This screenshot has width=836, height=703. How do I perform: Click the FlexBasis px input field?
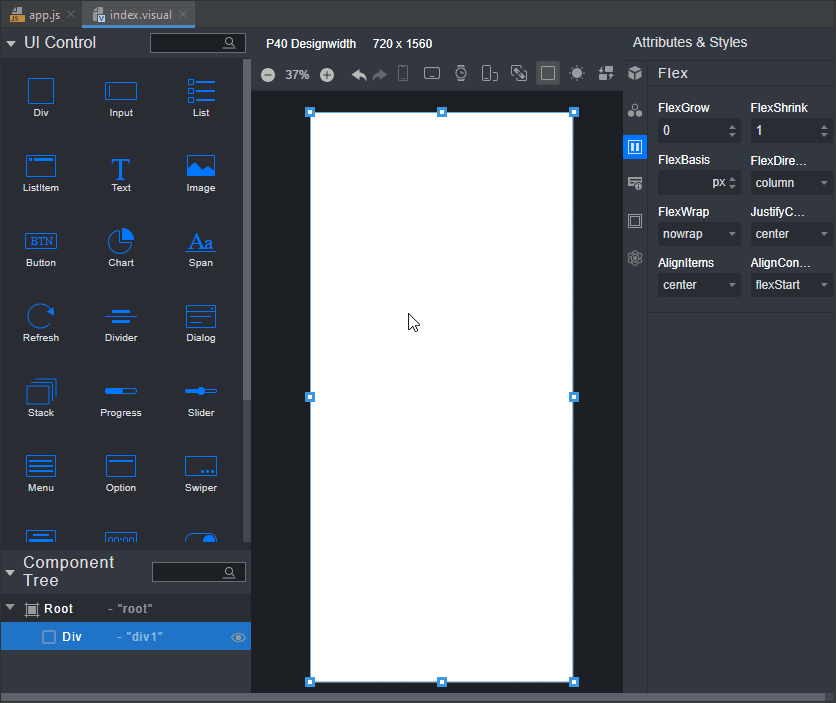[699, 183]
